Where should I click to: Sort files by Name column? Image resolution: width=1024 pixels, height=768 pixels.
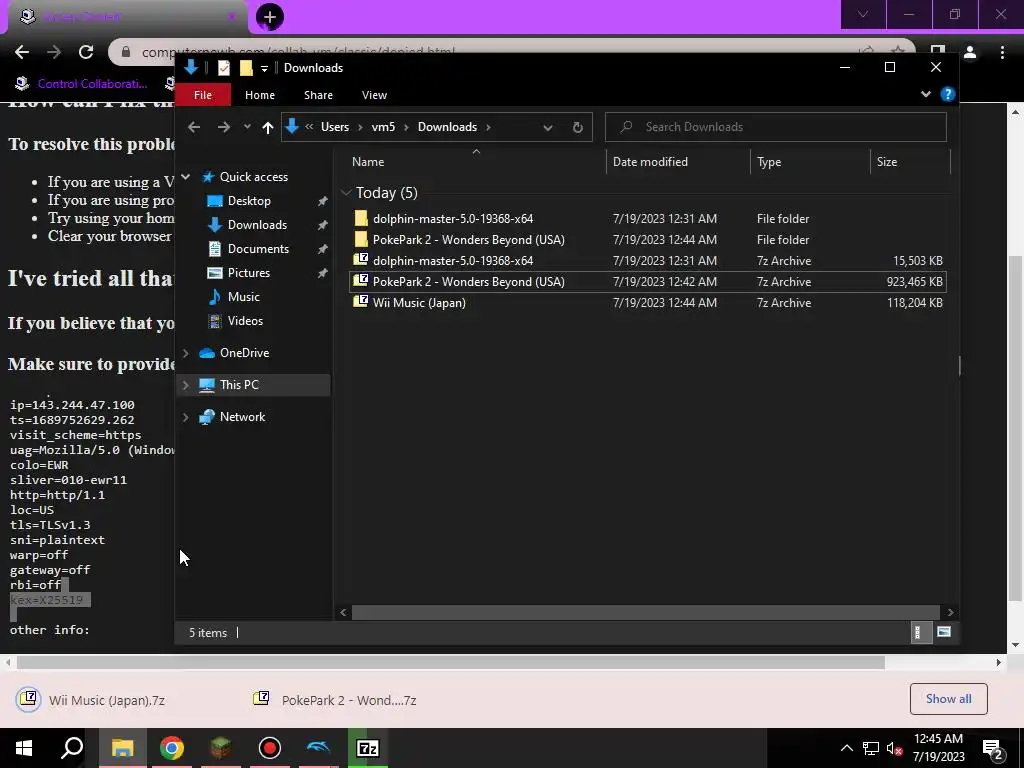(x=368, y=161)
